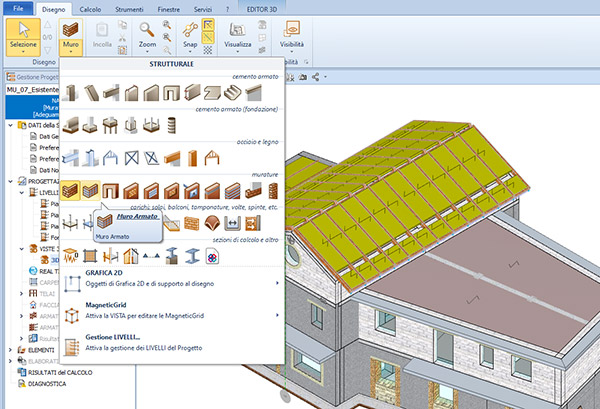
Task: Open the Visualizza dropdown
Action: coord(238,51)
